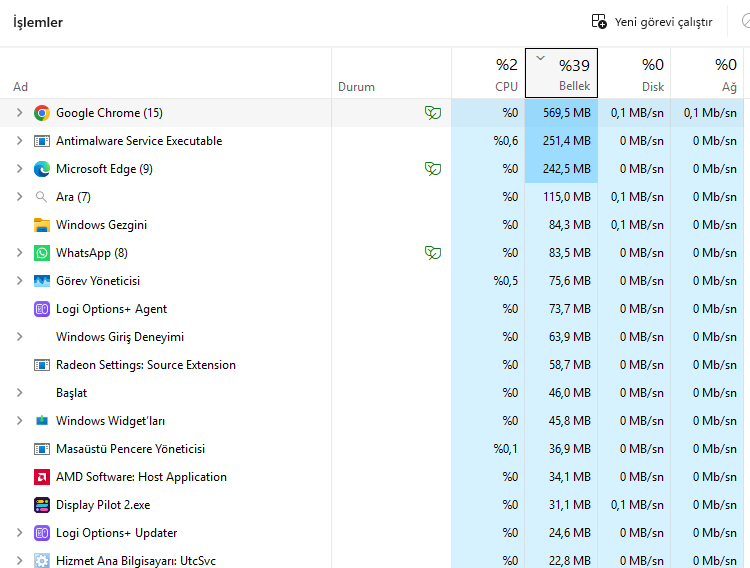Image resolution: width=750 pixels, height=568 pixels.
Task: Expand the Windows Giriş Deneyimi row
Action: 19,337
